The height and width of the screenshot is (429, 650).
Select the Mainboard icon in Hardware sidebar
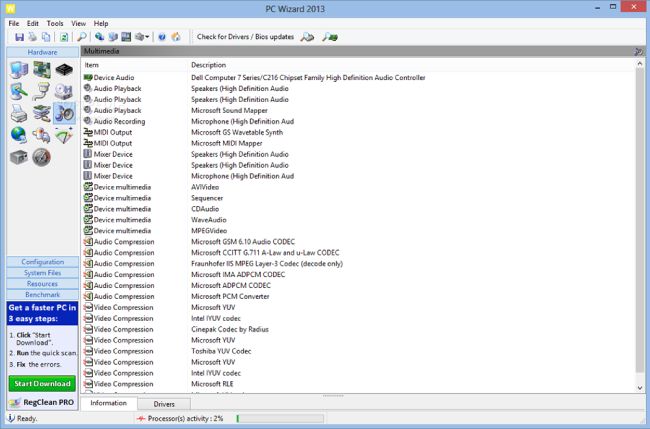42,70
